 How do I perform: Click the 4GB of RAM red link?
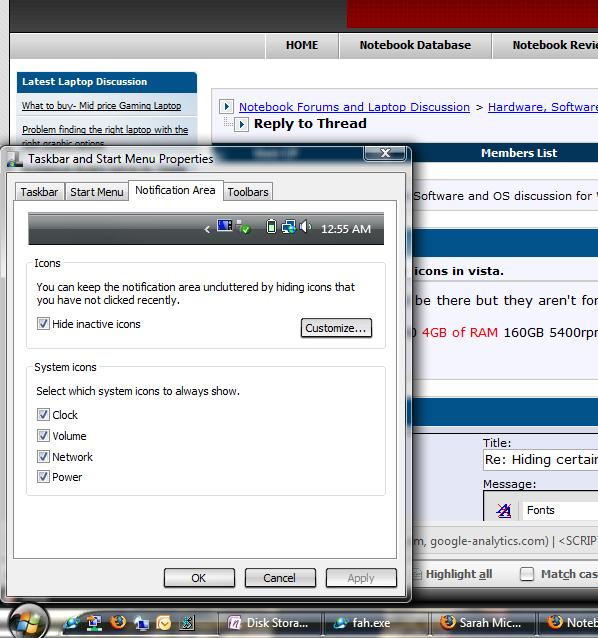click(x=460, y=332)
